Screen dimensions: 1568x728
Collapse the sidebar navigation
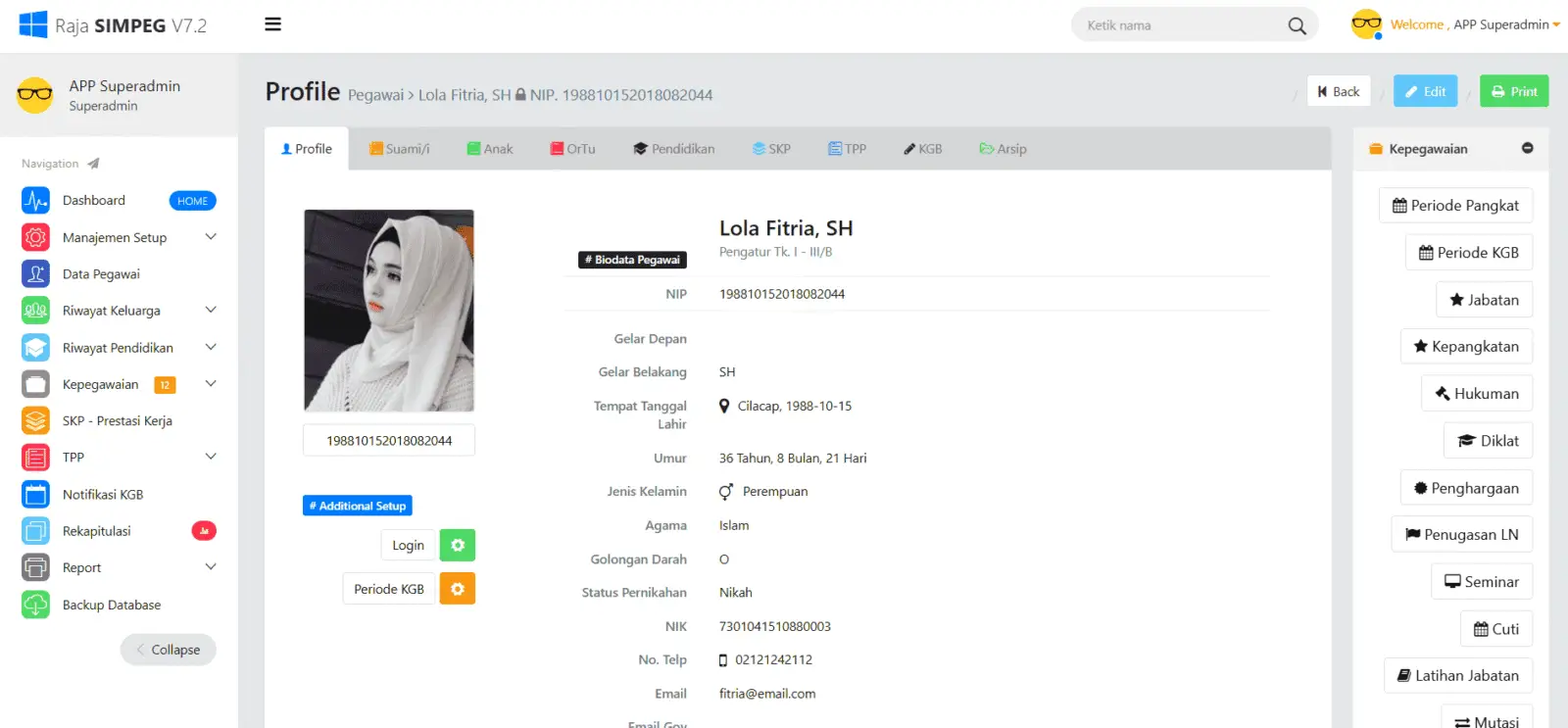(169, 650)
